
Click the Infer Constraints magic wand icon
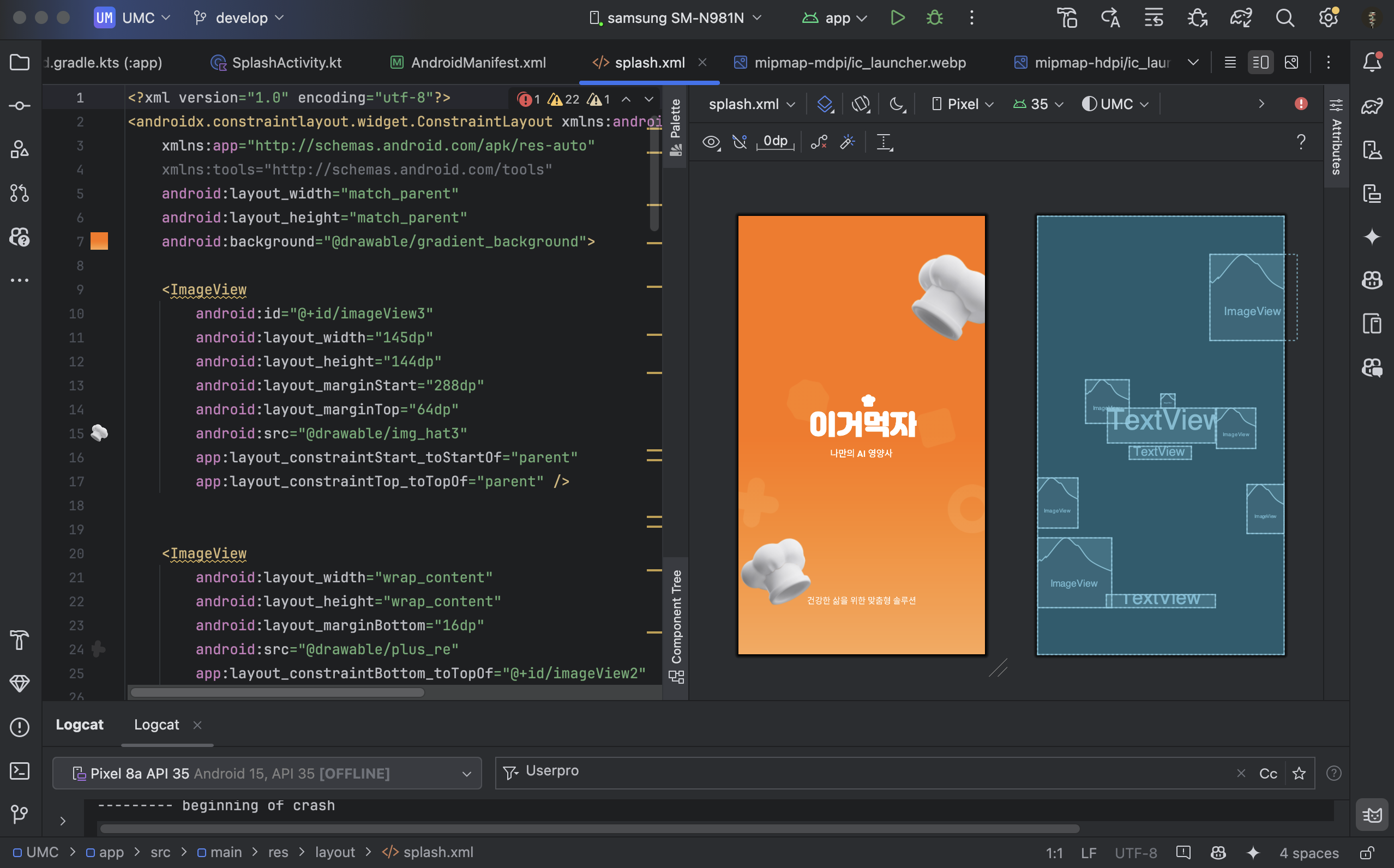tap(848, 141)
